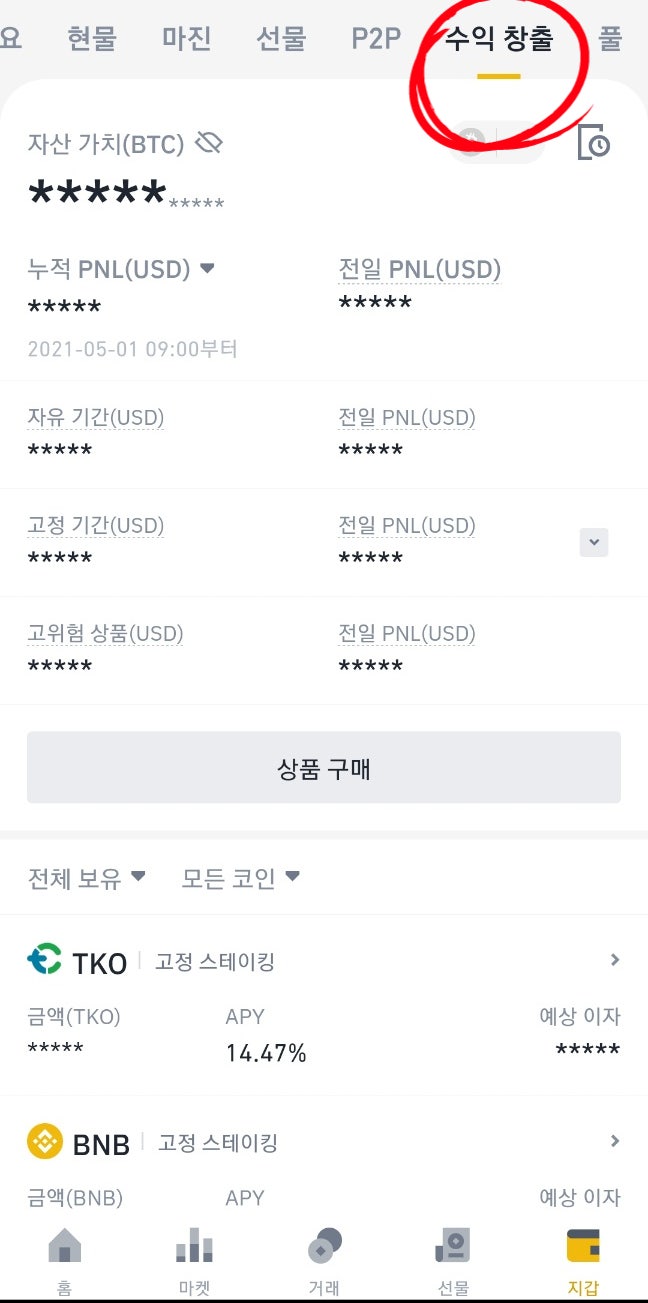The height and width of the screenshot is (1303, 648).
Task: Open the 모든 코인 coin filter dropdown
Action: click(240, 875)
